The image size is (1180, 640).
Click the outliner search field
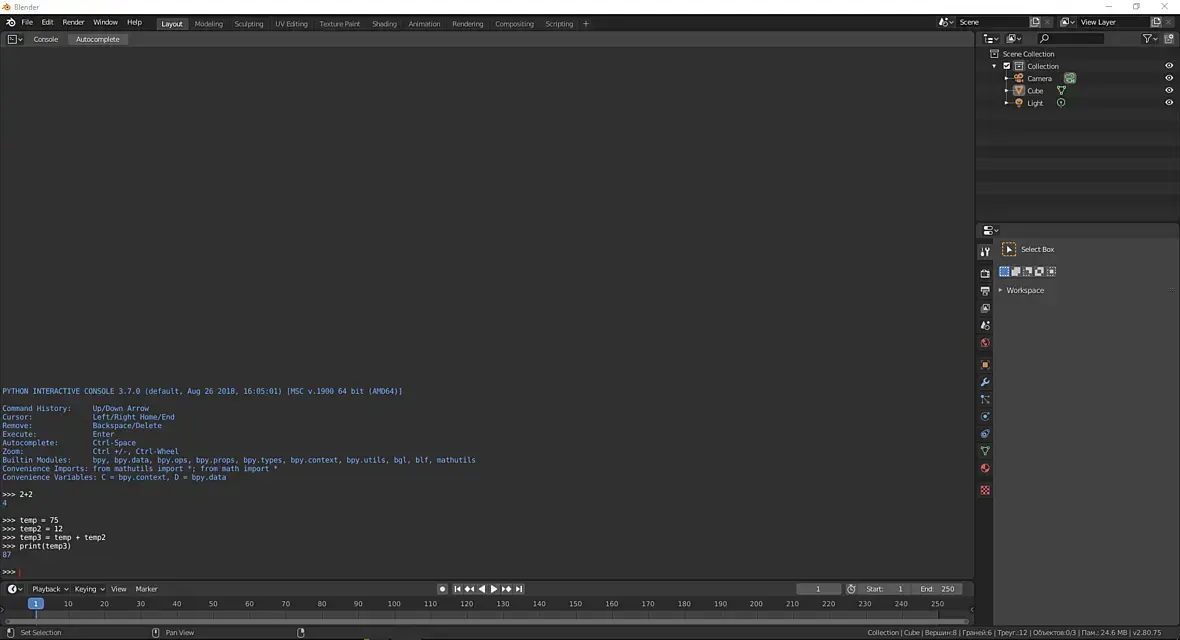pos(1071,38)
